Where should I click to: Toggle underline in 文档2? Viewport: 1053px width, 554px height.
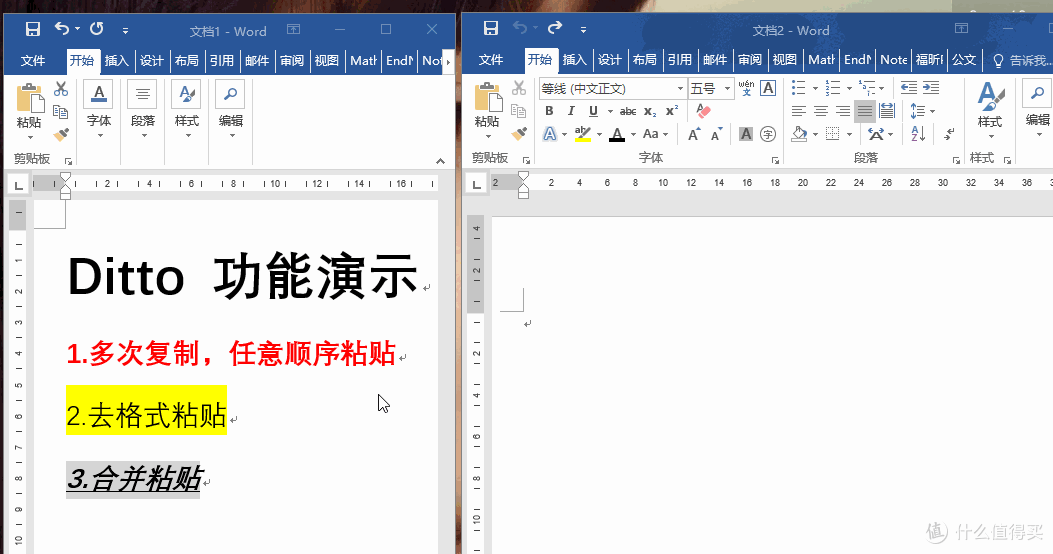click(x=593, y=111)
